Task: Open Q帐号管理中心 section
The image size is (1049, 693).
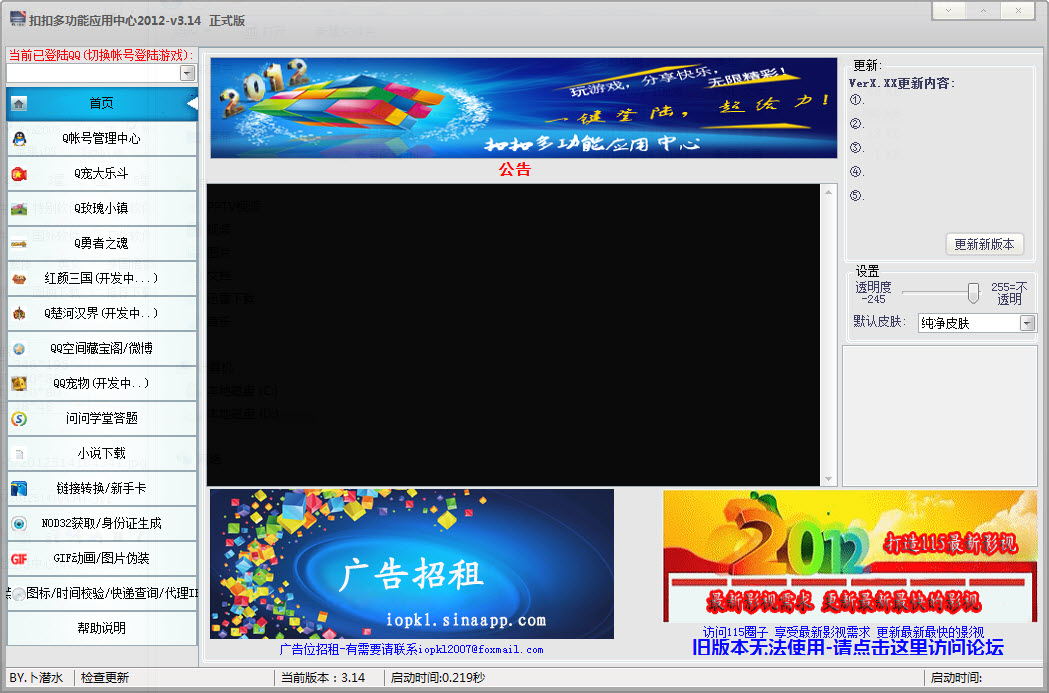Action: (102, 138)
